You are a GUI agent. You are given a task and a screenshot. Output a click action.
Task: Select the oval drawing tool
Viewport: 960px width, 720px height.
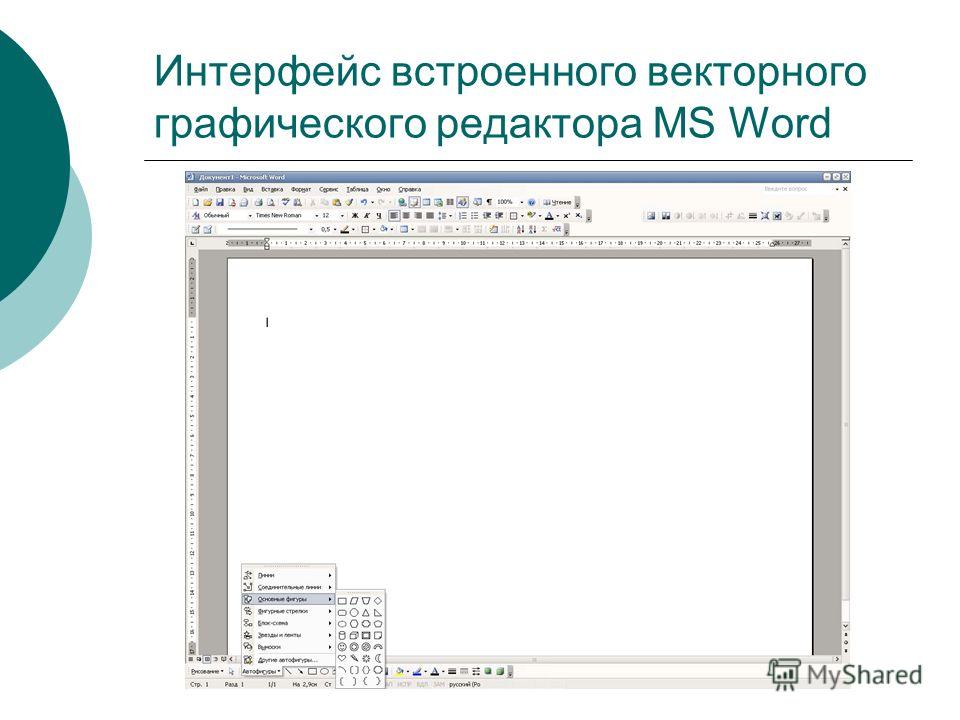324,672
